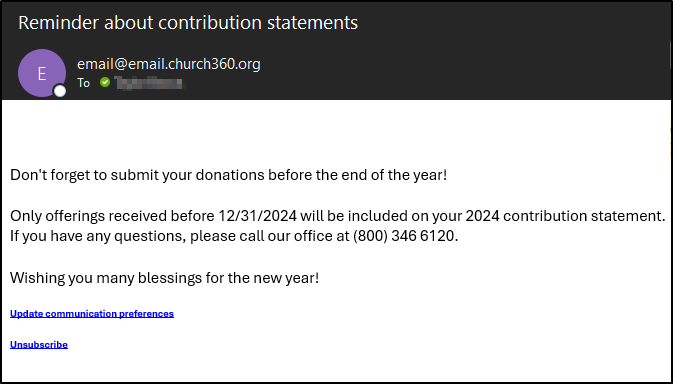
Task: Open the blurred recipient name contact
Action: point(149,82)
